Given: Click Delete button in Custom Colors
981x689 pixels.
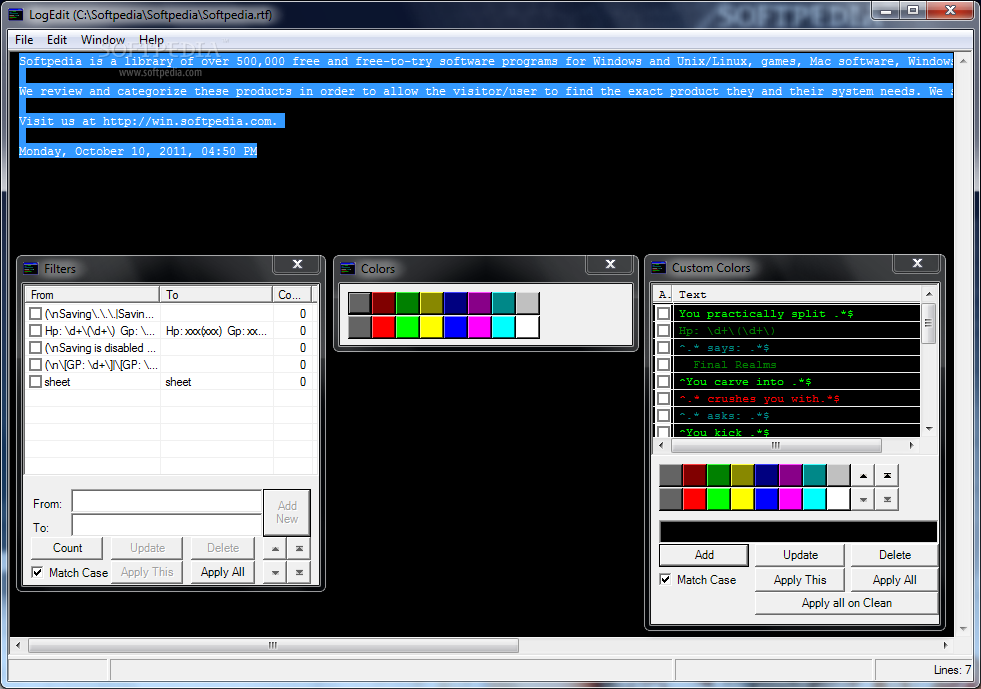Looking at the screenshot, I should (895, 555).
